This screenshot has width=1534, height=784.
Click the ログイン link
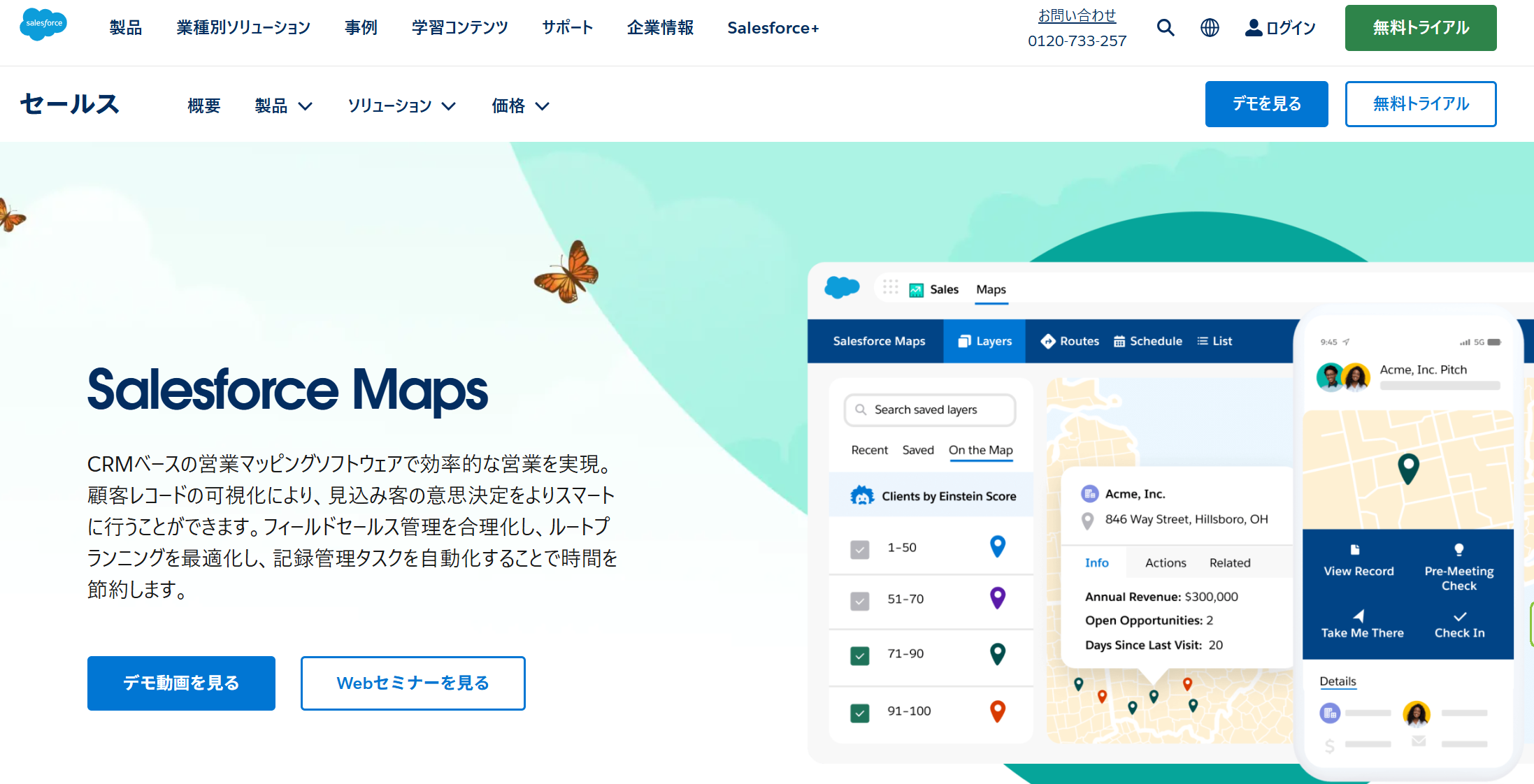coord(1291,27)
